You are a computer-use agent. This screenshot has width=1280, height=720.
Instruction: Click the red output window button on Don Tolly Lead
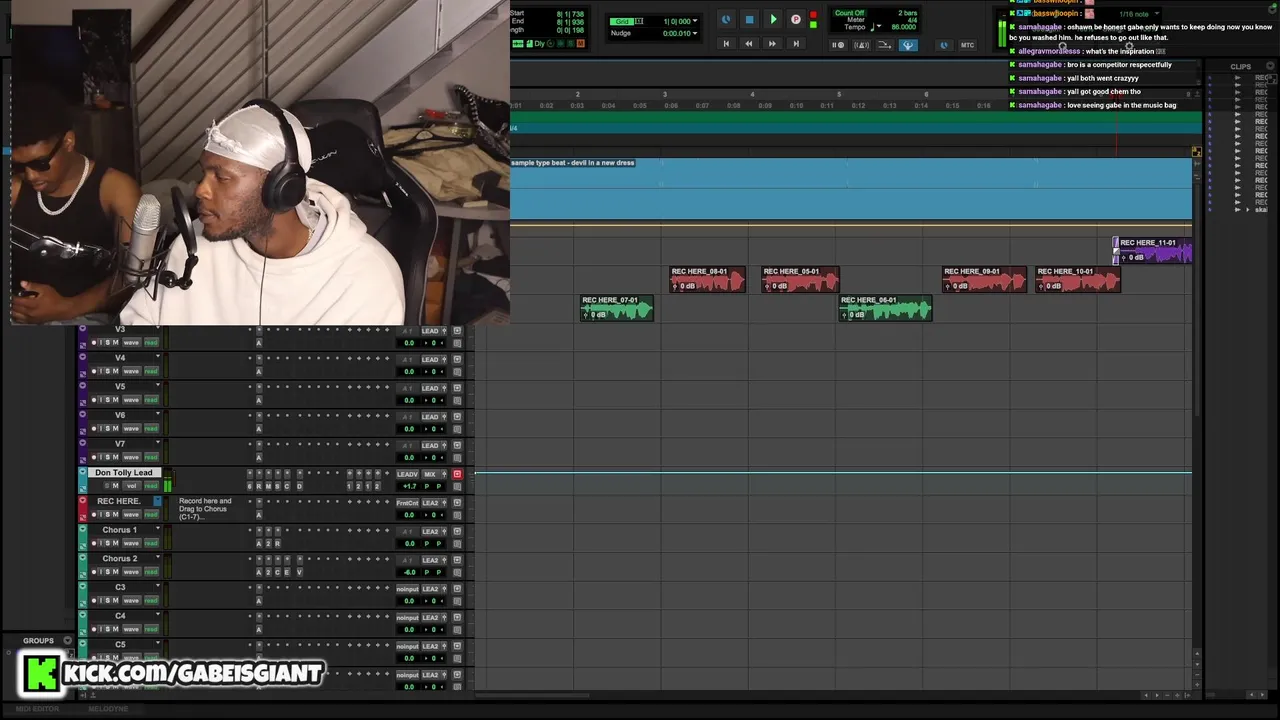(457, 474)
